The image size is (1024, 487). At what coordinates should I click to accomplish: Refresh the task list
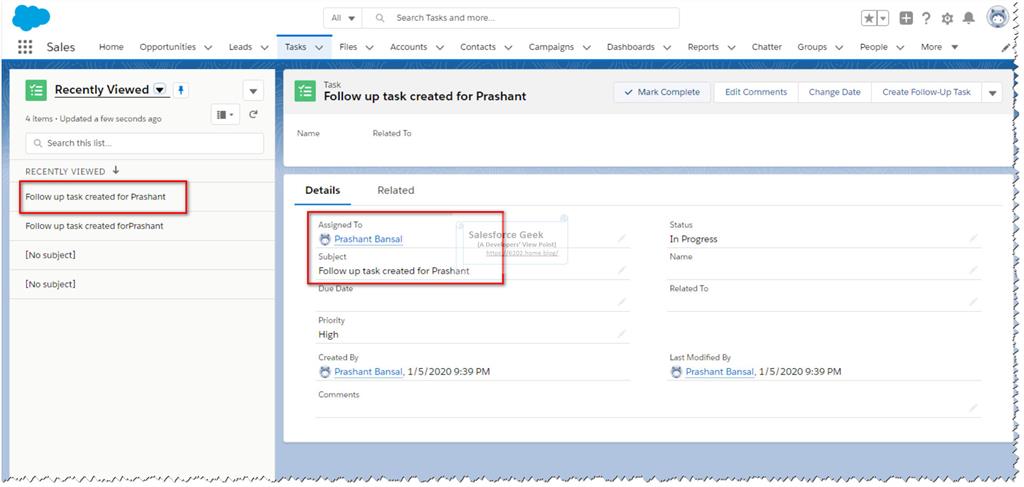point(253,114)
